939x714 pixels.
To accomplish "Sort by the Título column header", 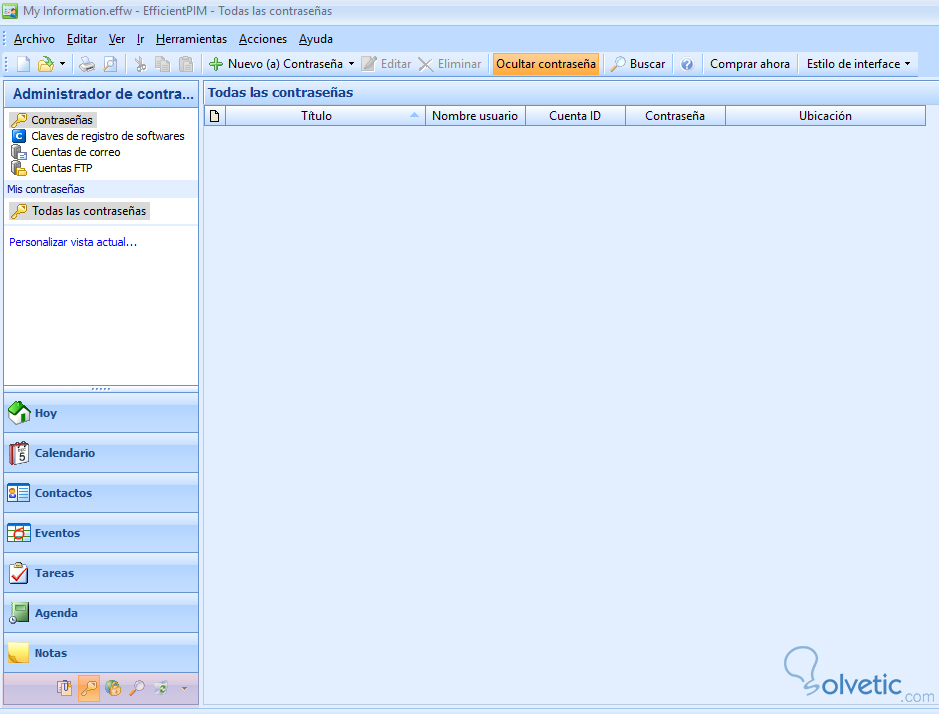I will (325, 116).
